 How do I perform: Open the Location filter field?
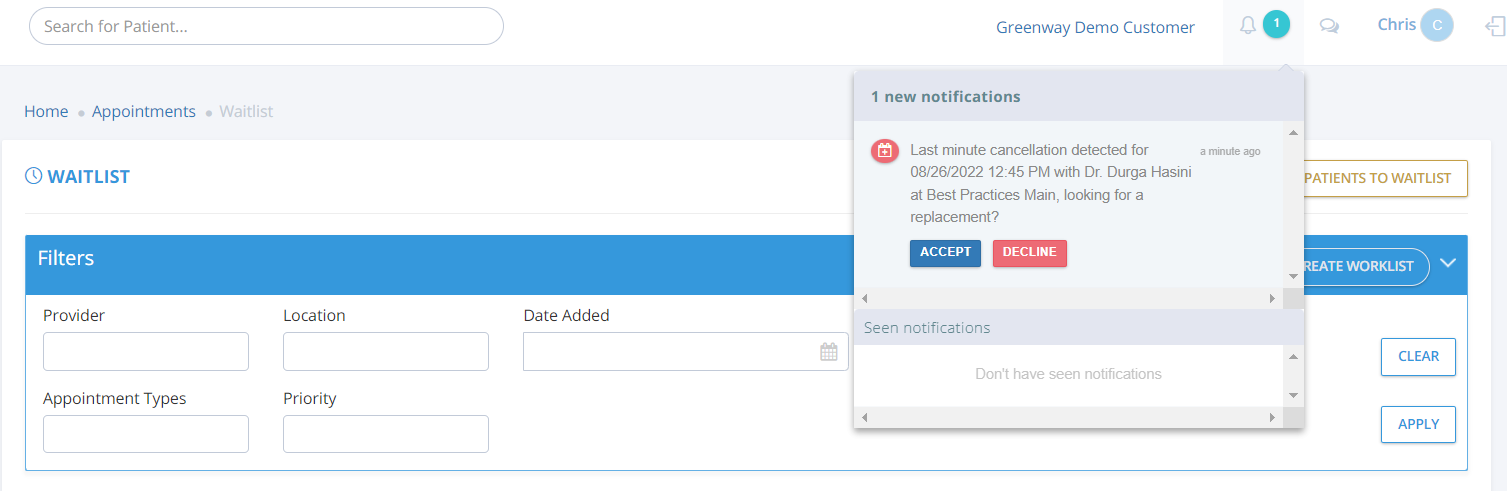pos(386,352)
